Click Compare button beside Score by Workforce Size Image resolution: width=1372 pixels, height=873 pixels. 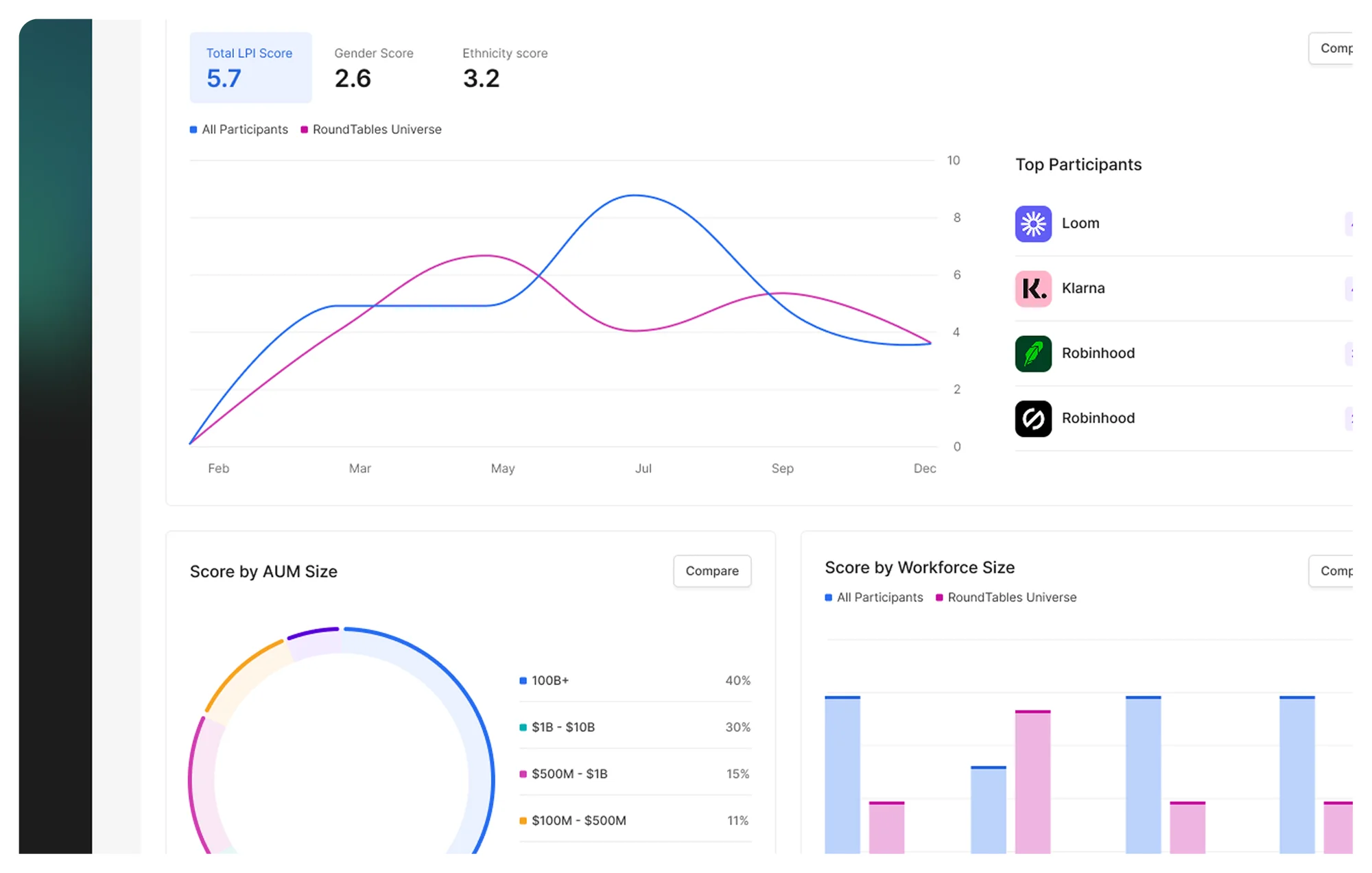pyautogui.click(x=1332, y=571)
